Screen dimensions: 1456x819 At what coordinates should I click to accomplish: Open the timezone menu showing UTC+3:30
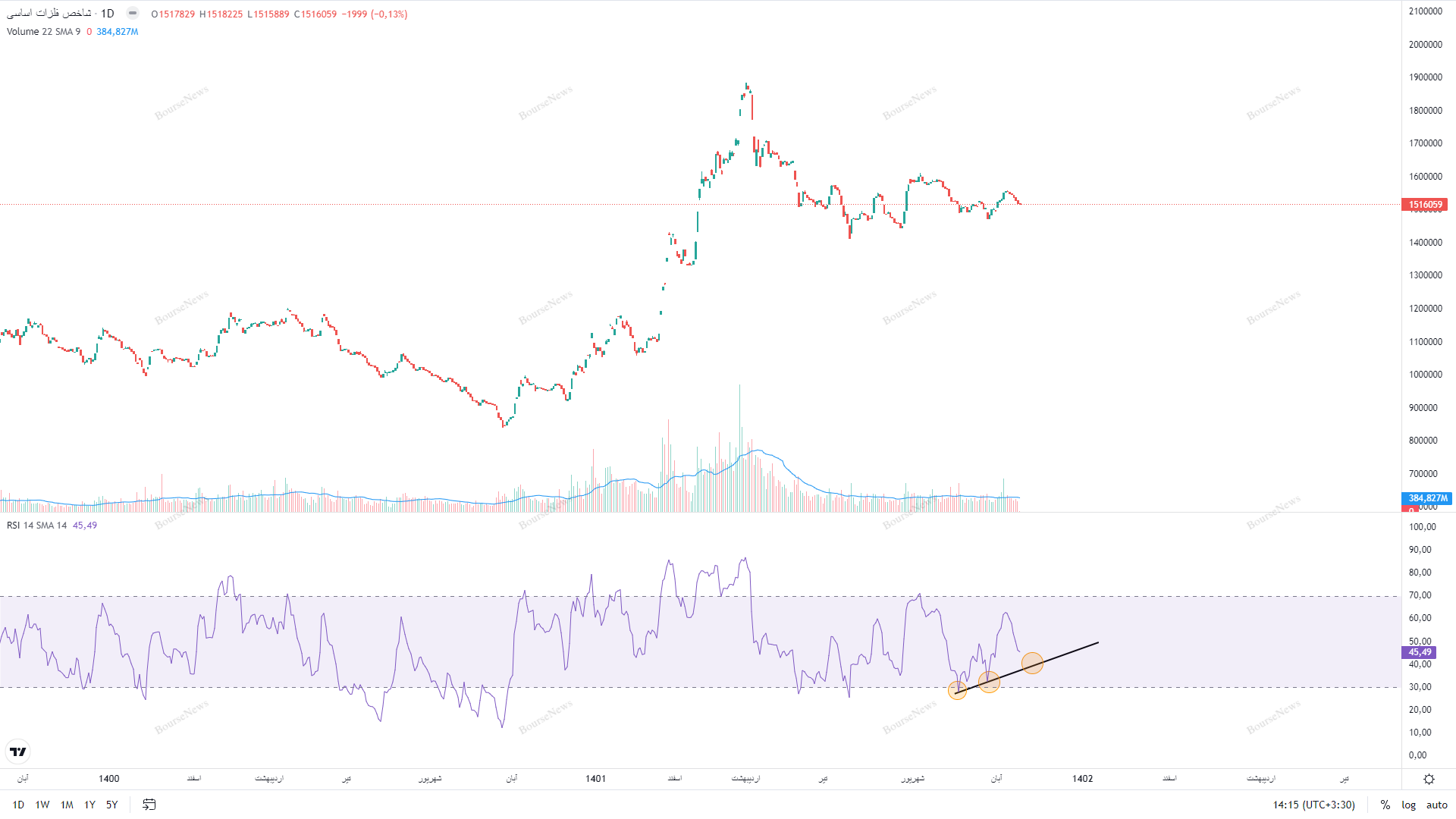pos(1313,805)
